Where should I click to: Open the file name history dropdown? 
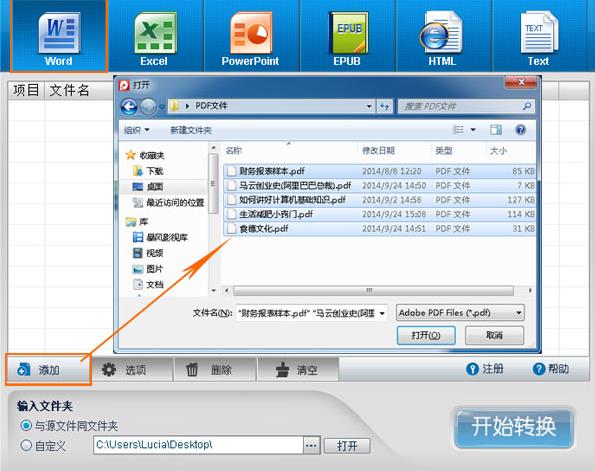tap(382, 313)
